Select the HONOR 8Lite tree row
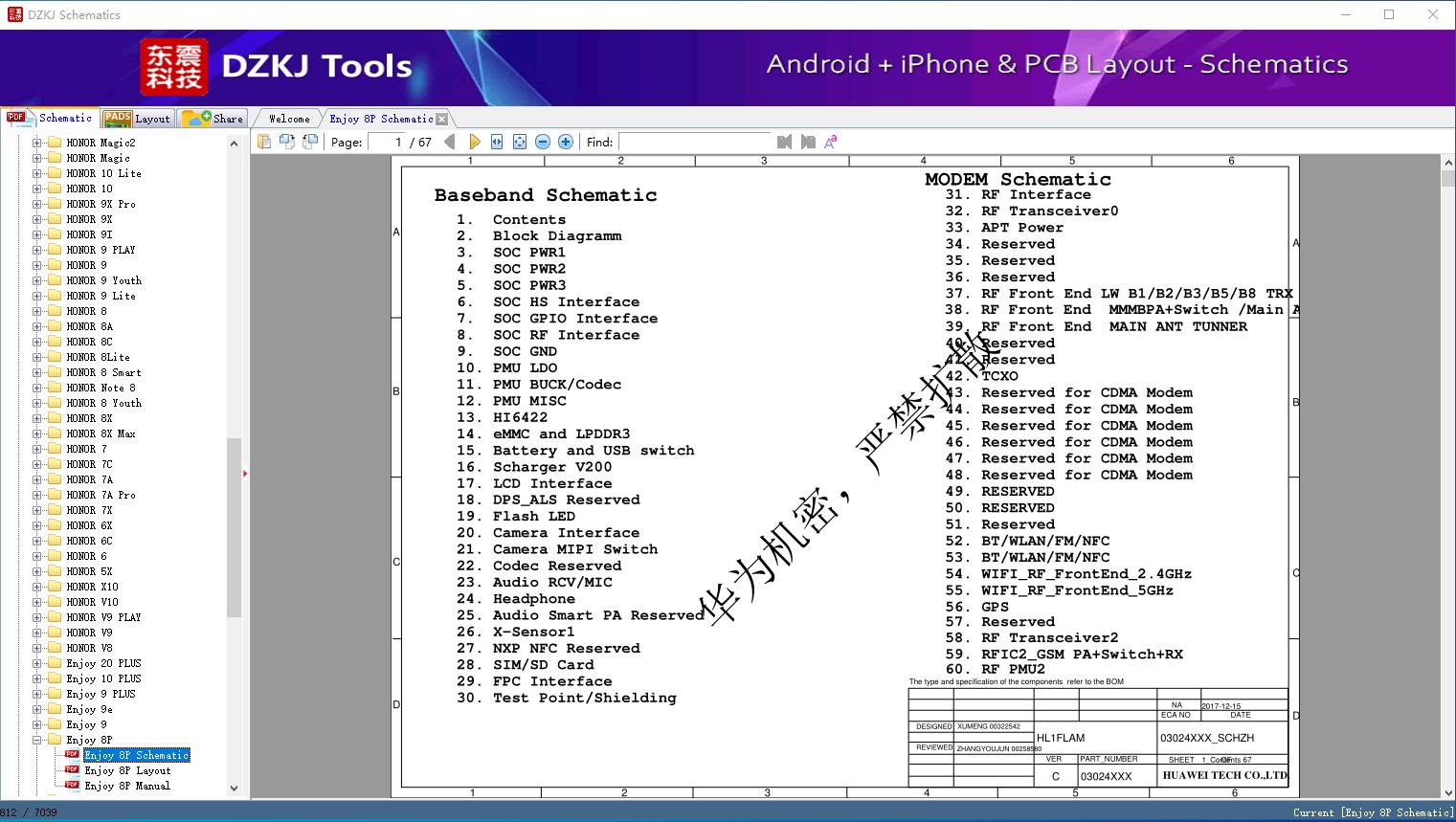This screenshot has width=1456, height=822. [x=98, y=357]
